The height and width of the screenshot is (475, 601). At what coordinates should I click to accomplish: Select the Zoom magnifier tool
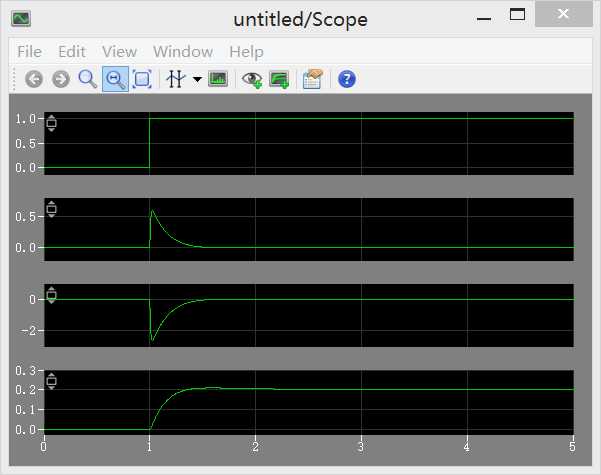87,79
